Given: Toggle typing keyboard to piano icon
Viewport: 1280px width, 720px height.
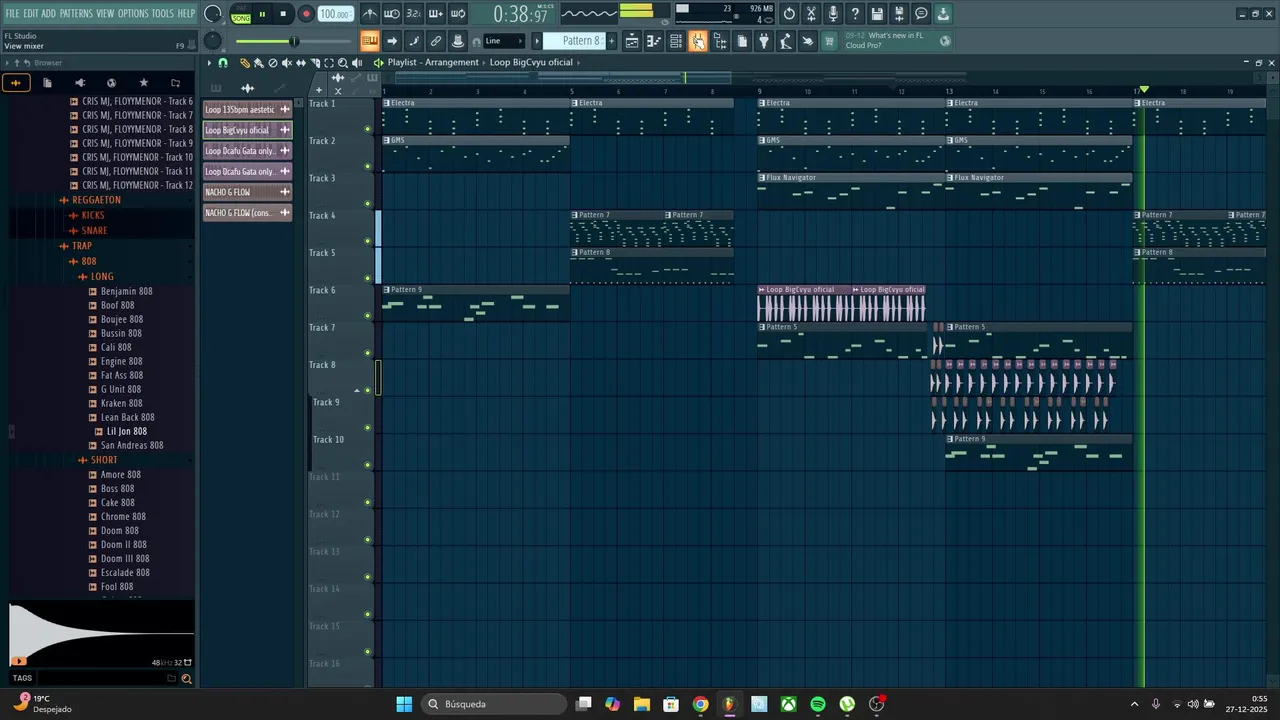Looking at the screenshot, I should 370,41.
